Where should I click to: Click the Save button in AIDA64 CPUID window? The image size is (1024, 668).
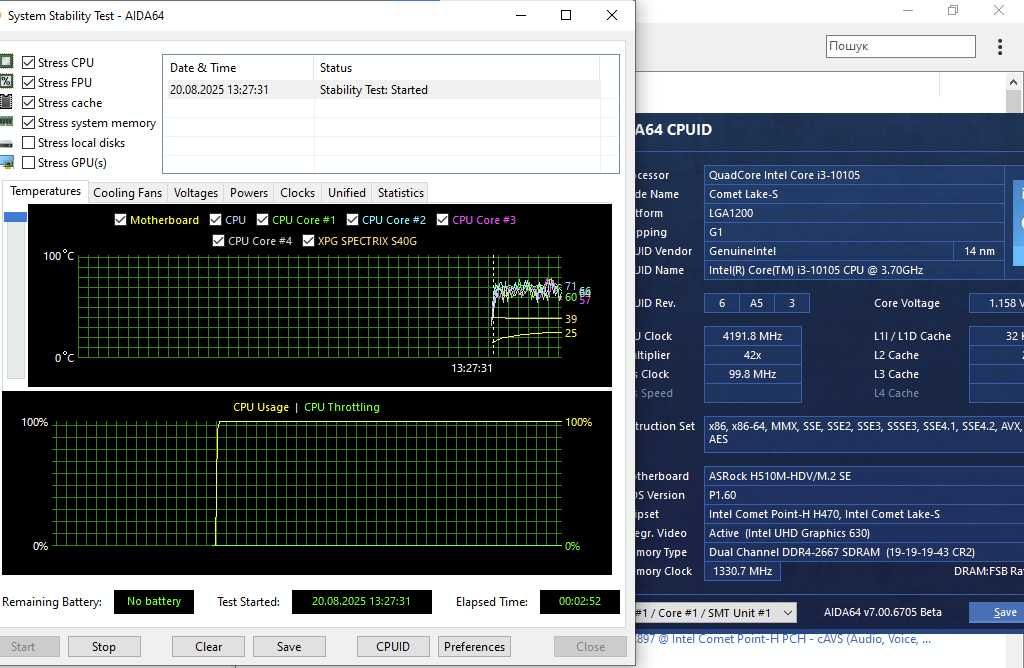[999, 612]
